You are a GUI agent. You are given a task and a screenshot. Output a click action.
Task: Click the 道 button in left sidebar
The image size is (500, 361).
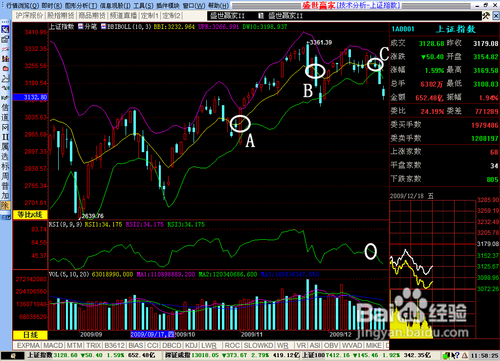point(5,117)
